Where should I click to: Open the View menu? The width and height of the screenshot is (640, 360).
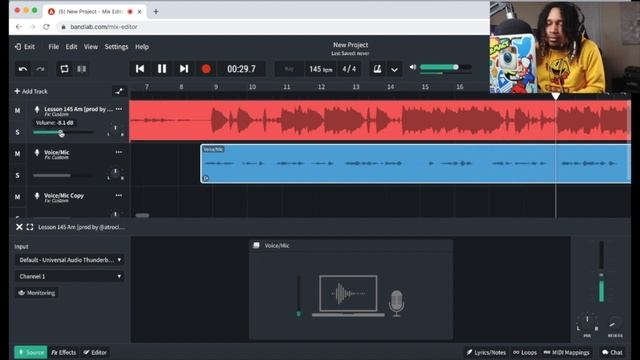tap(91, 47)
